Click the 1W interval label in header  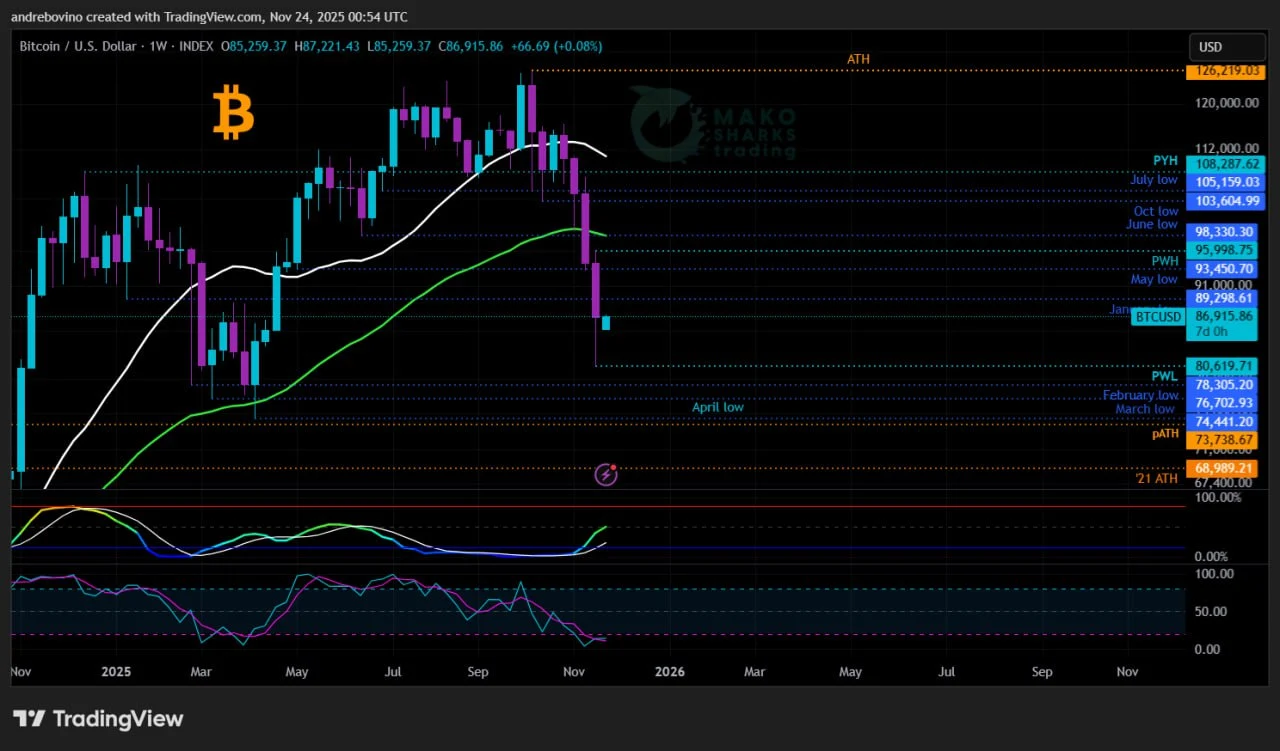pos(157,46)
